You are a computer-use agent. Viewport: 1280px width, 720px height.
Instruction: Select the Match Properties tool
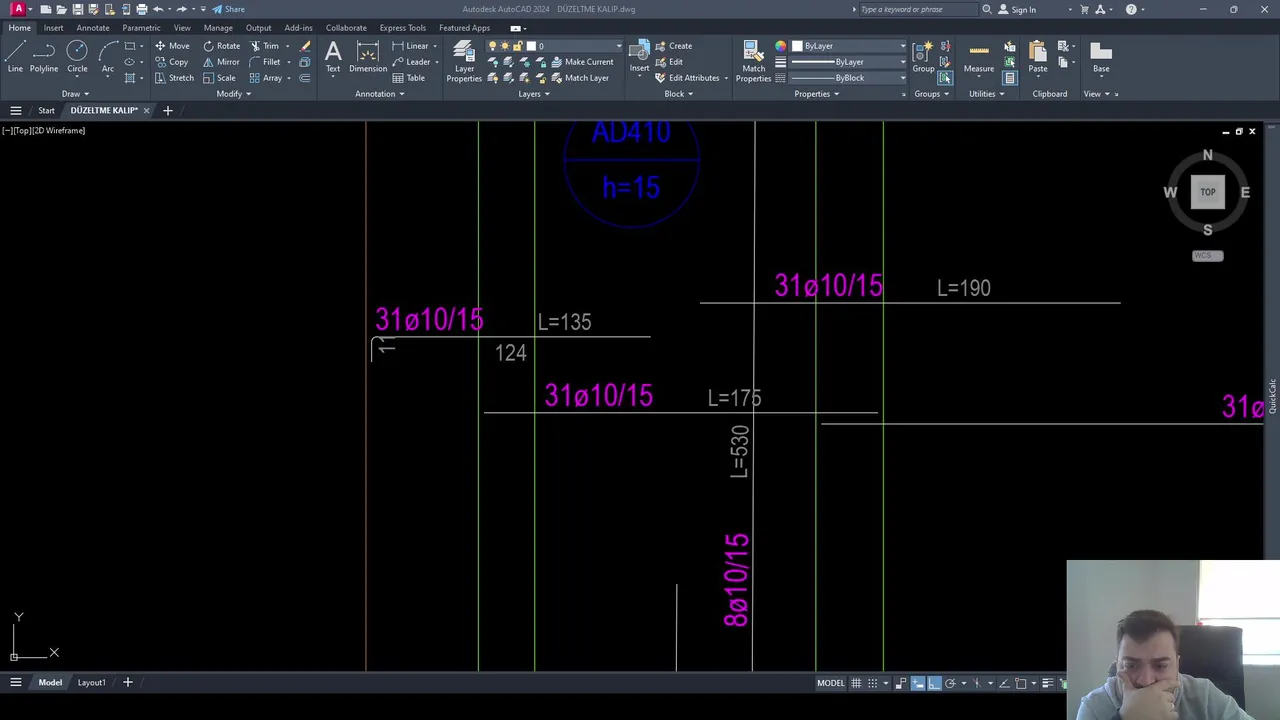click(753, 62)
